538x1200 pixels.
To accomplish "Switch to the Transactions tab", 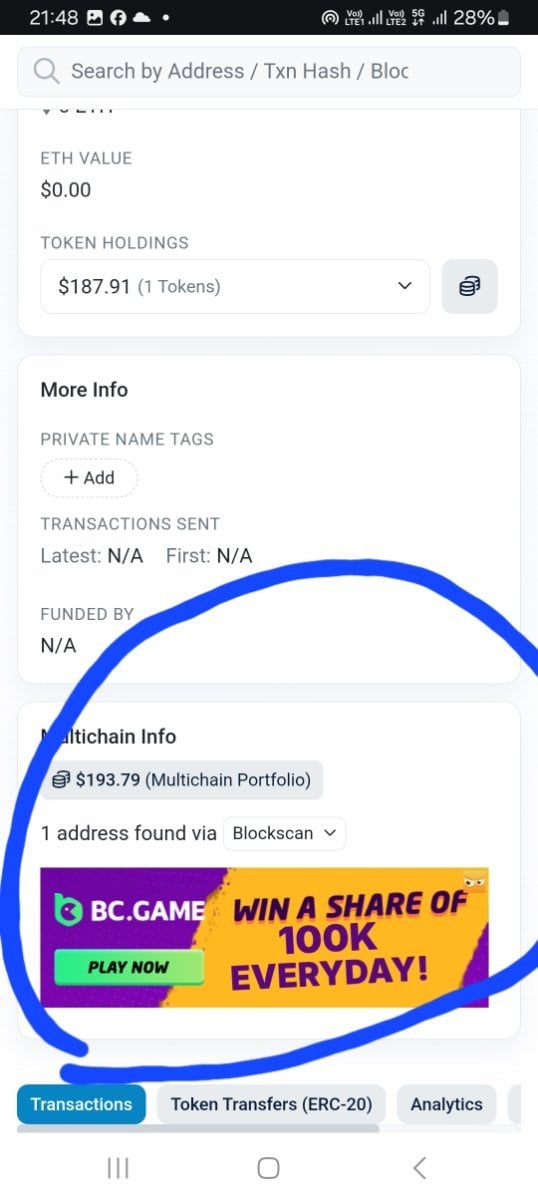I will [x=81, y=1104].
